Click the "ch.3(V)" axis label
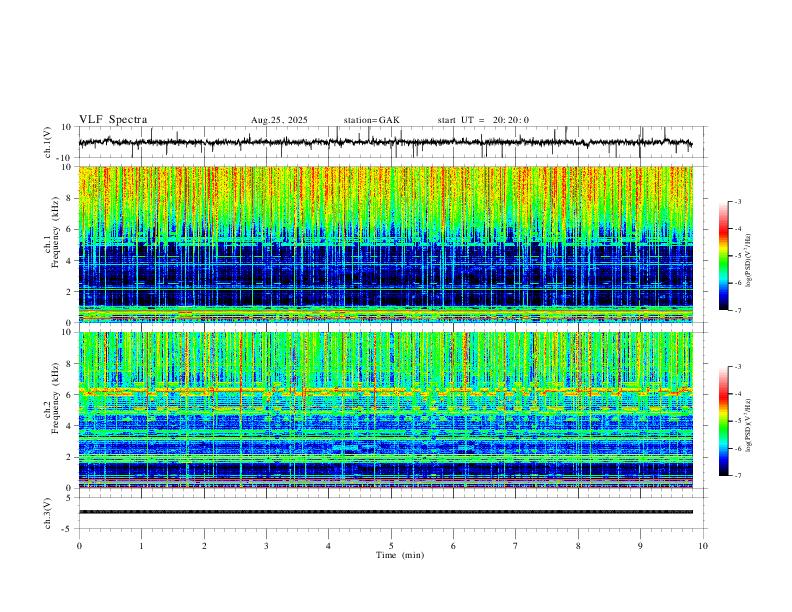Screen dimensions: 792x612 point(48,513)
